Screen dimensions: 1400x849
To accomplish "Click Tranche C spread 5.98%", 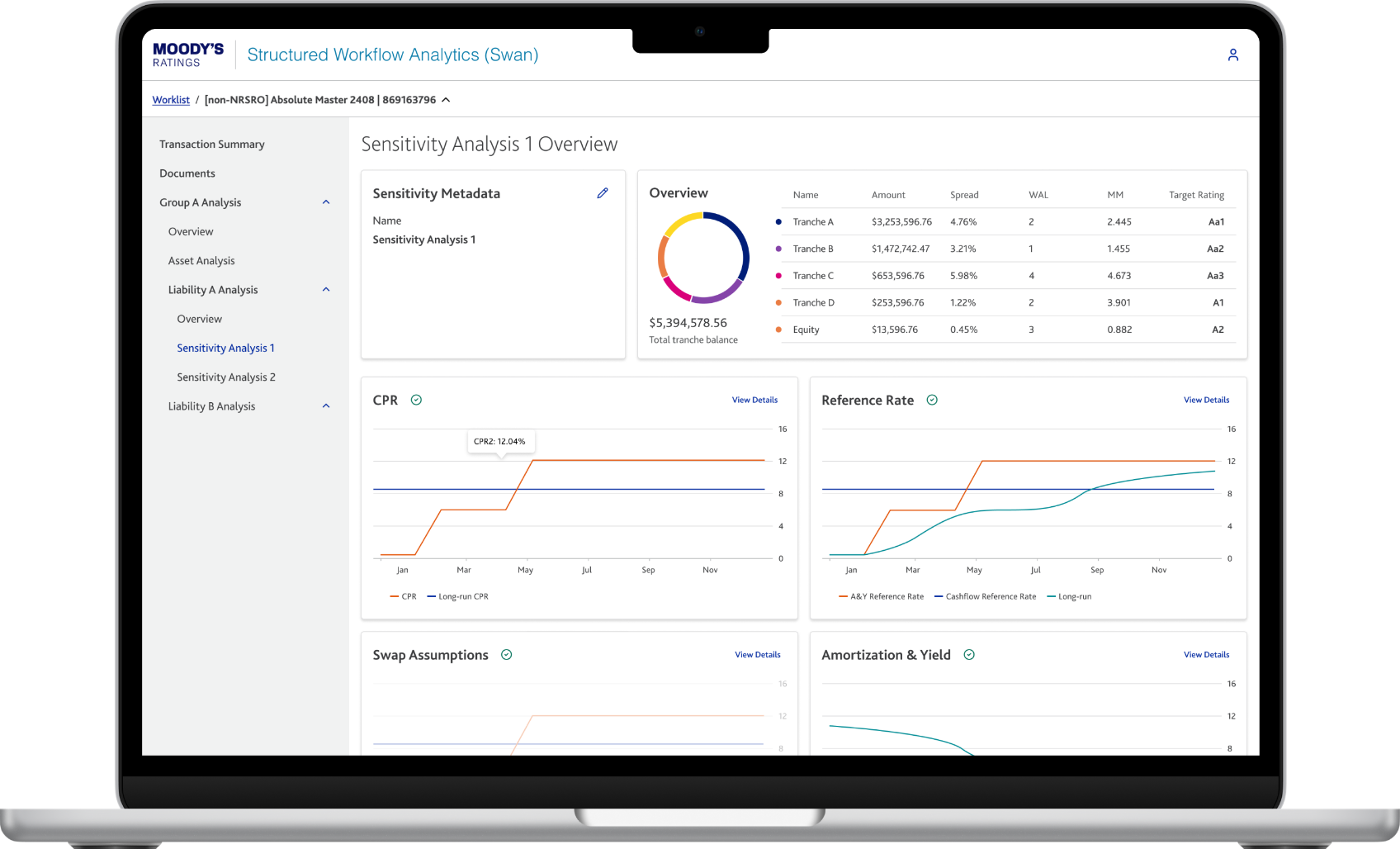I will [963, 276].
